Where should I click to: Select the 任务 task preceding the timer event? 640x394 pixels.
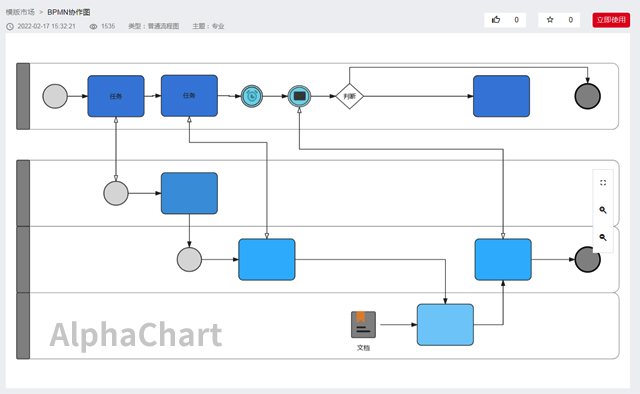[x=189, y=96]
